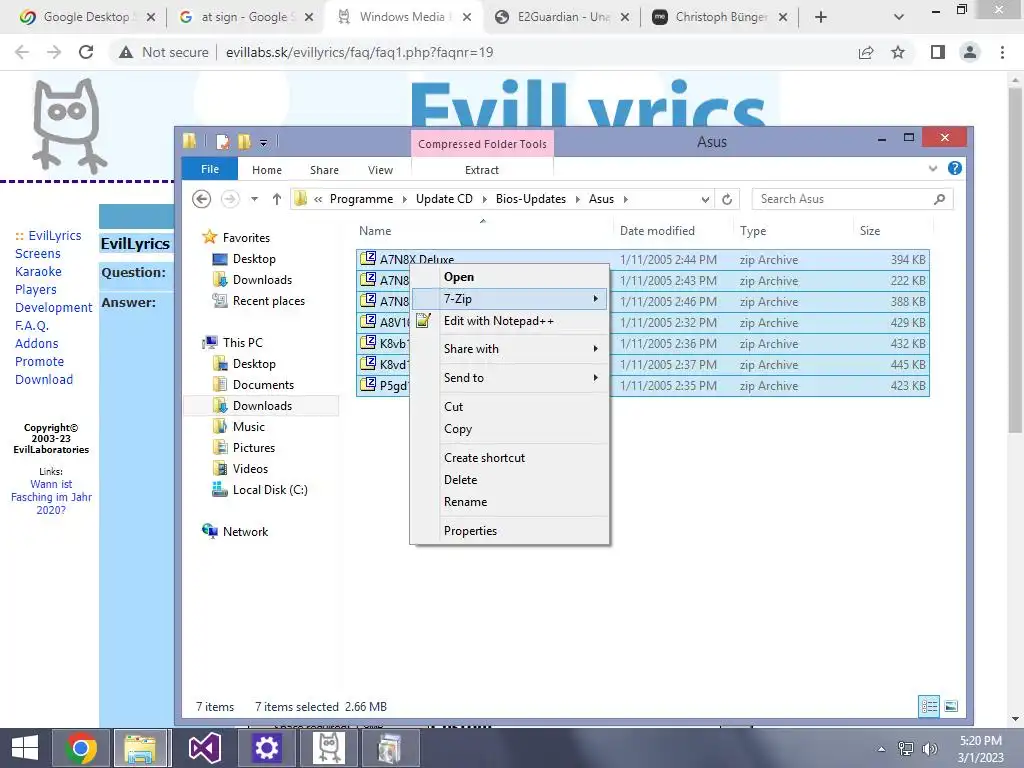This screenshot has width=1024, height=768.
Task: Open Explorer Help question mark icon
Action: pos(955,168)
